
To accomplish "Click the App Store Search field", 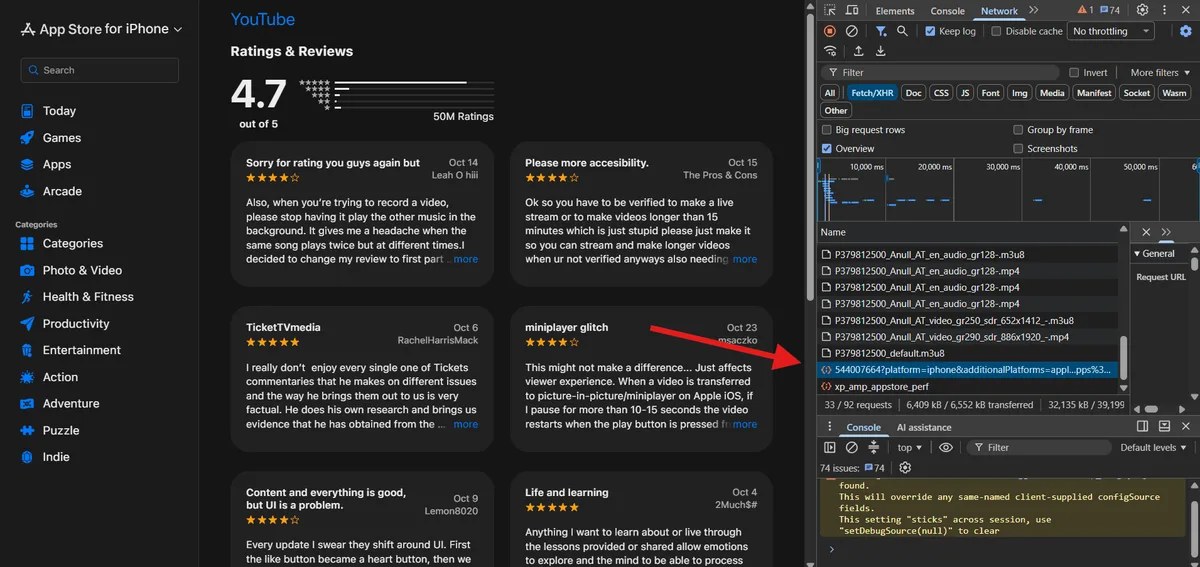I will [99, 70].
